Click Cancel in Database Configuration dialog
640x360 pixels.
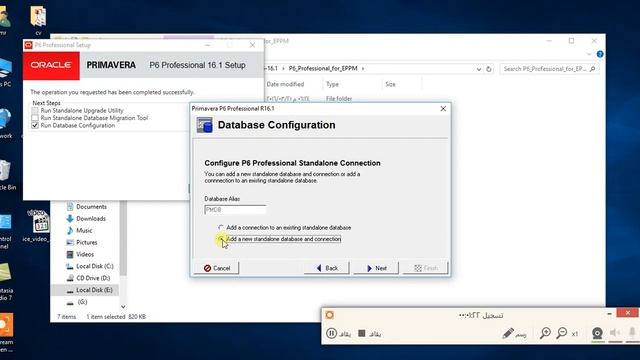pyautogui.click(x=217, y=268)
